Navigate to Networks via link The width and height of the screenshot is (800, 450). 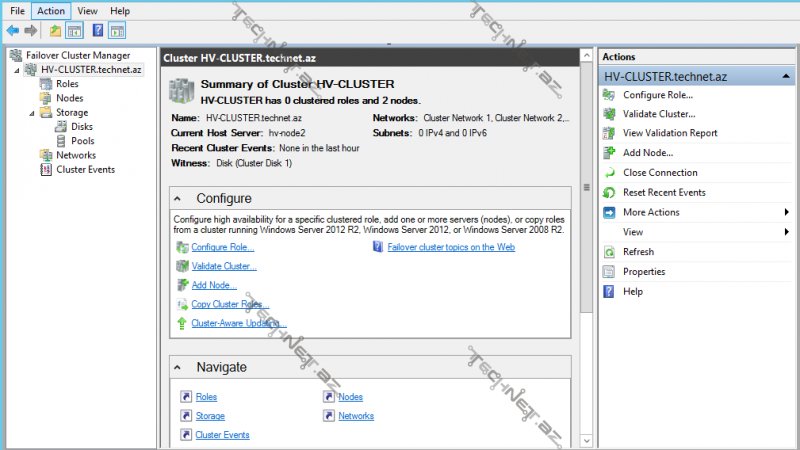(356, 416)
